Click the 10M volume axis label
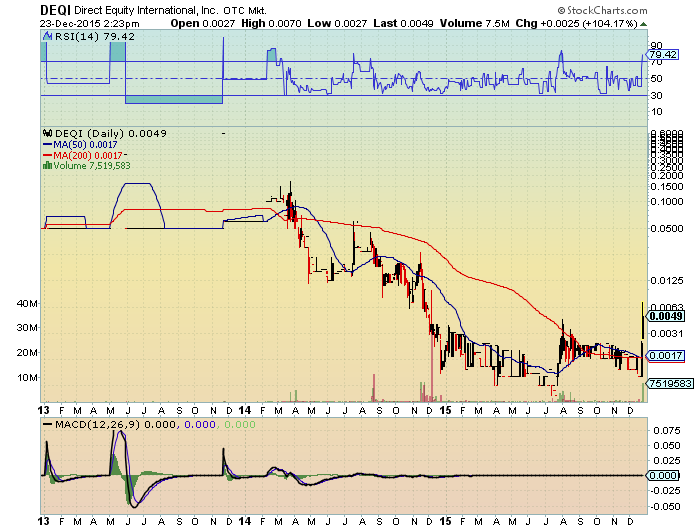700x530 pixels. (x=27, y=378)
